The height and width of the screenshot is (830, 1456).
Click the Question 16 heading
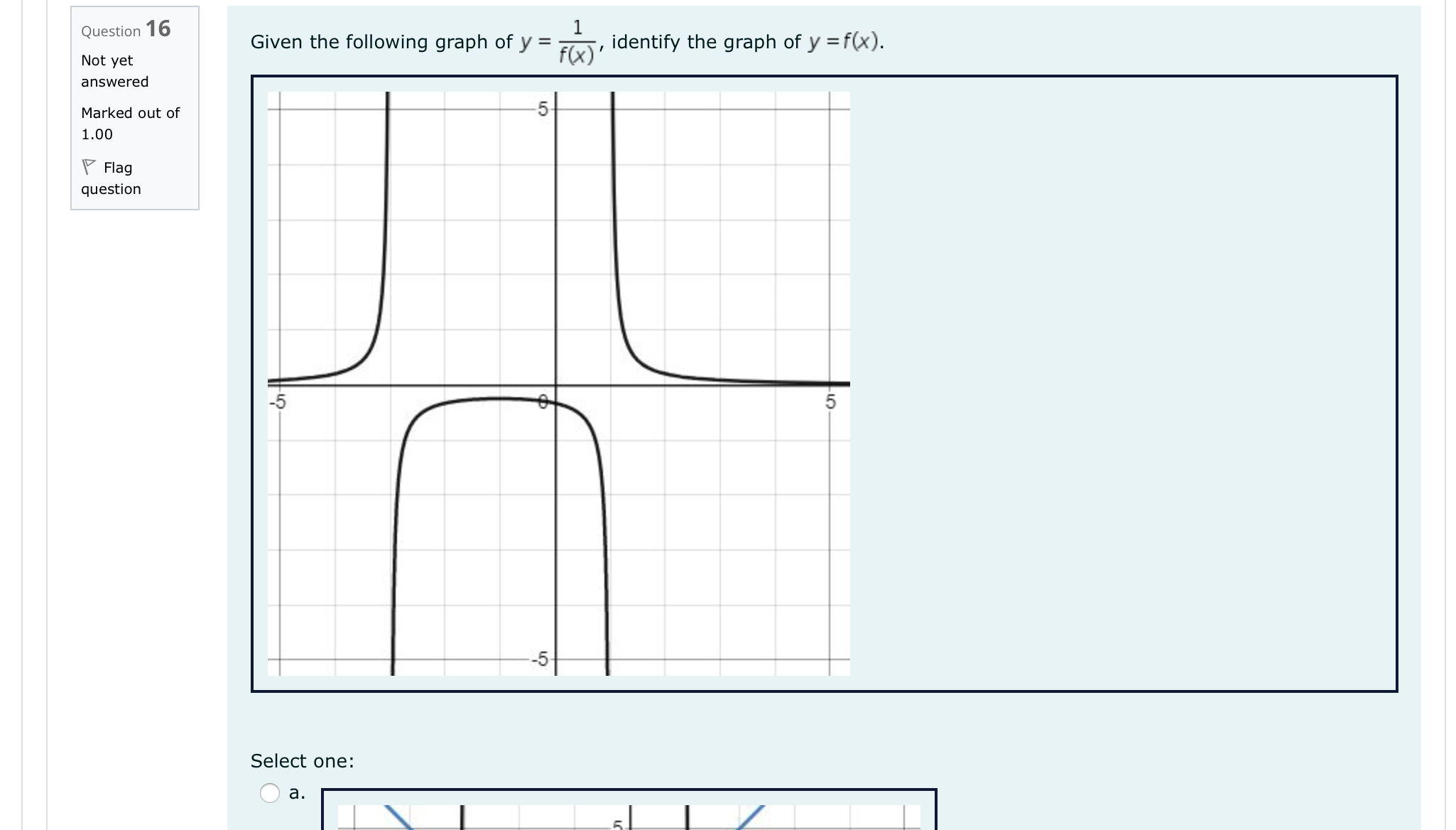click(125, 30)
